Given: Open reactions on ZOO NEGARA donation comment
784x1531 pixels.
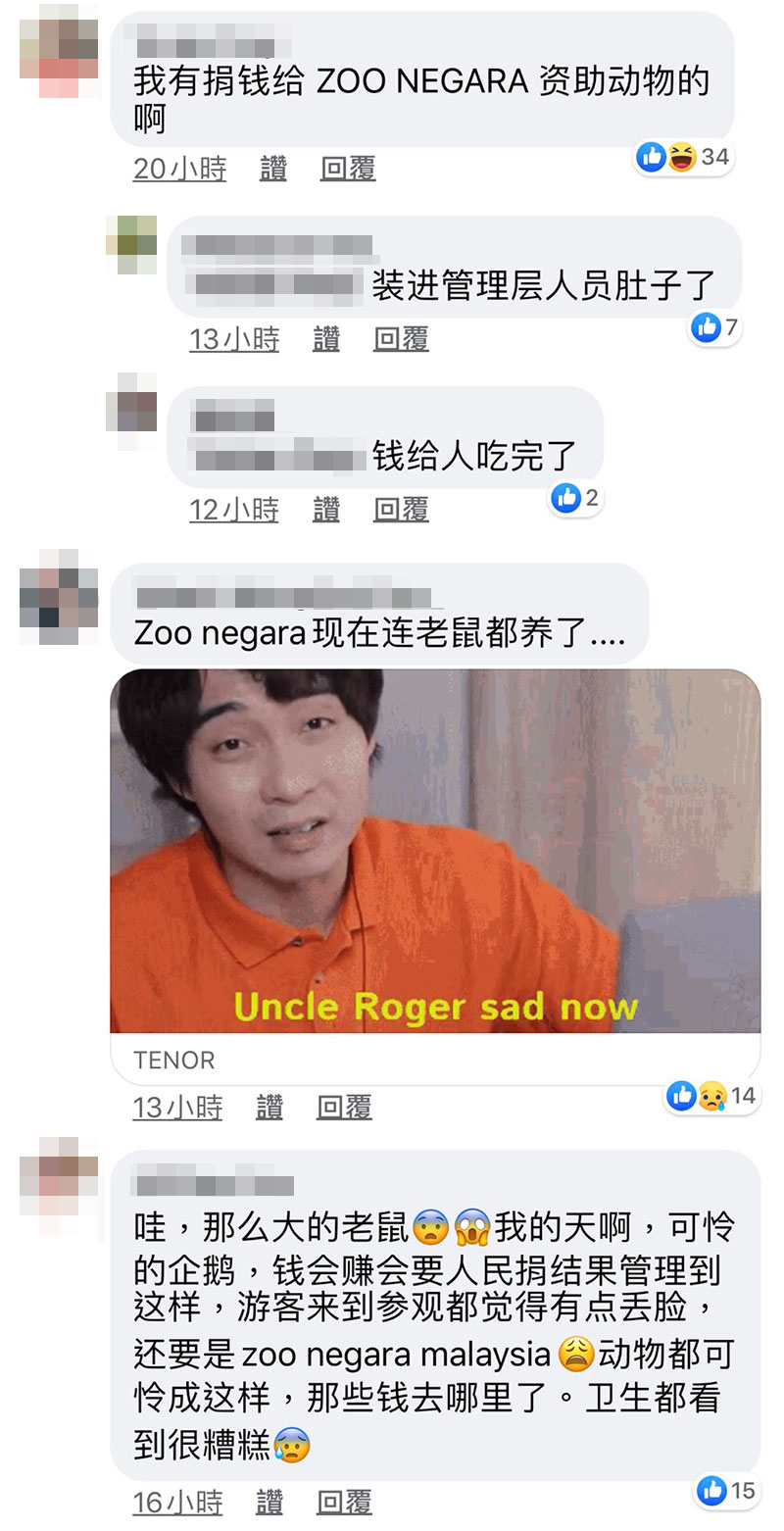Looking at the screenshot, I should click(x=684, y=156).
